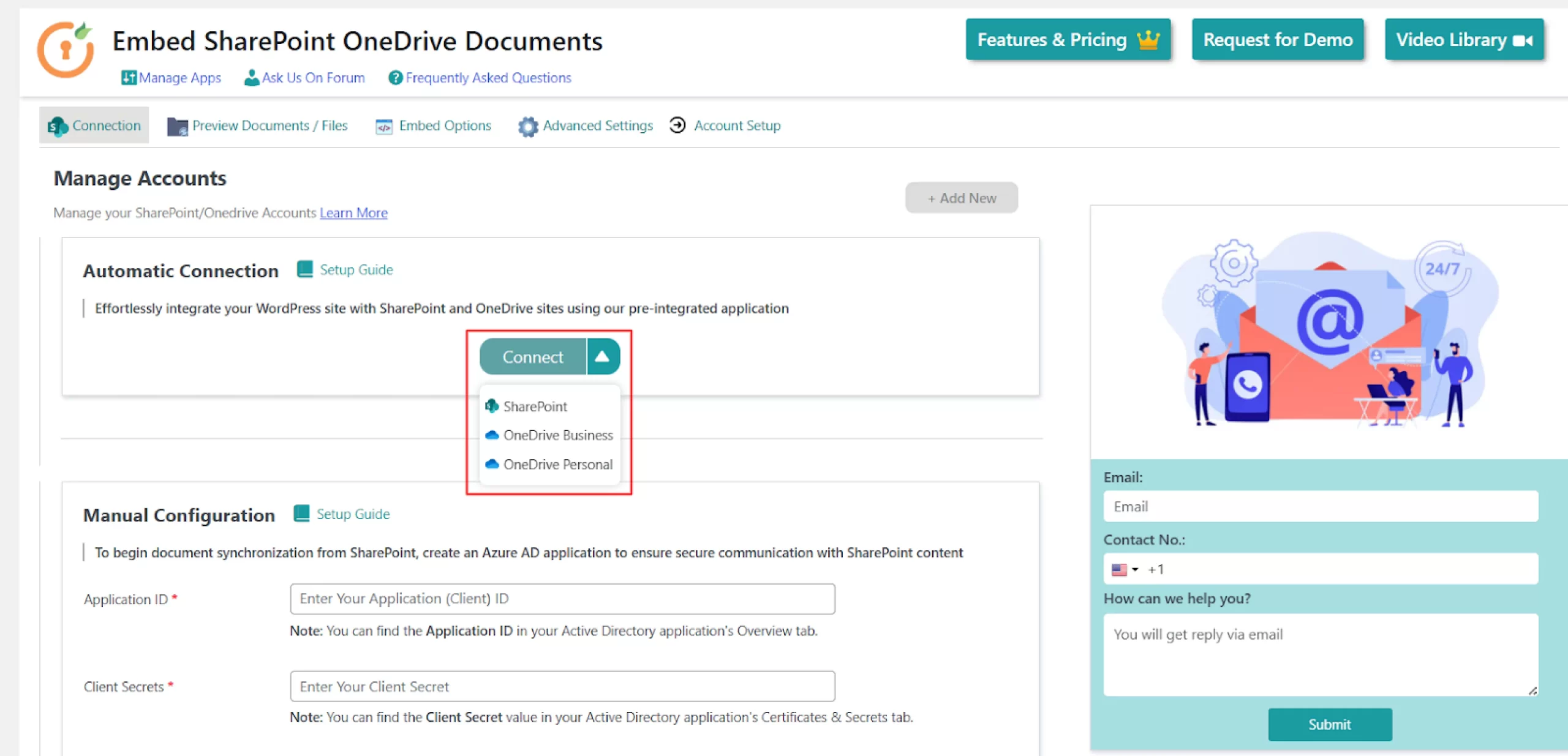Image resolution: width=1568 pixels, height=756 pixels.
Task: Open the country code selector for Contact No.
Action: point(1124,569)
